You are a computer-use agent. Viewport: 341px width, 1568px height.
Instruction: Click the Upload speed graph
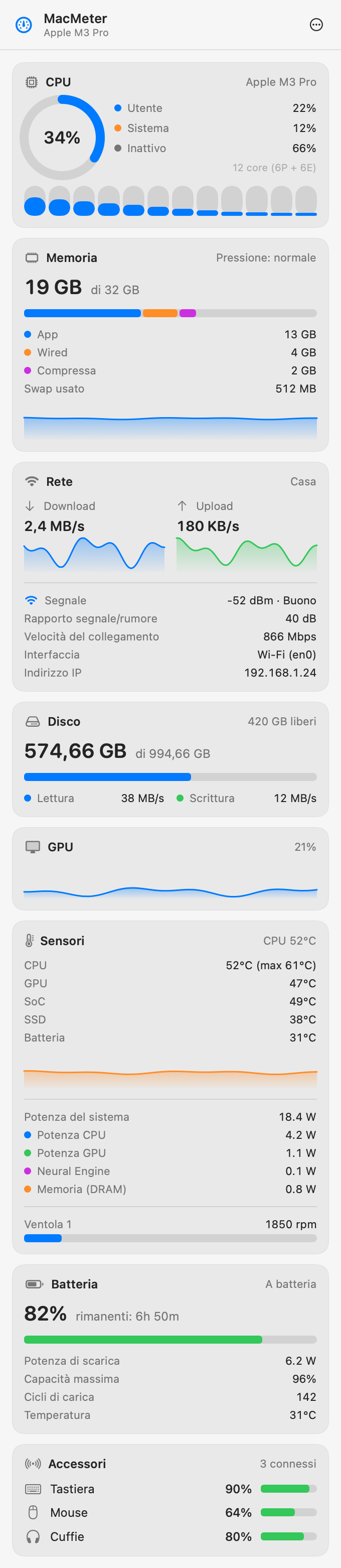[x=247, y=554]
